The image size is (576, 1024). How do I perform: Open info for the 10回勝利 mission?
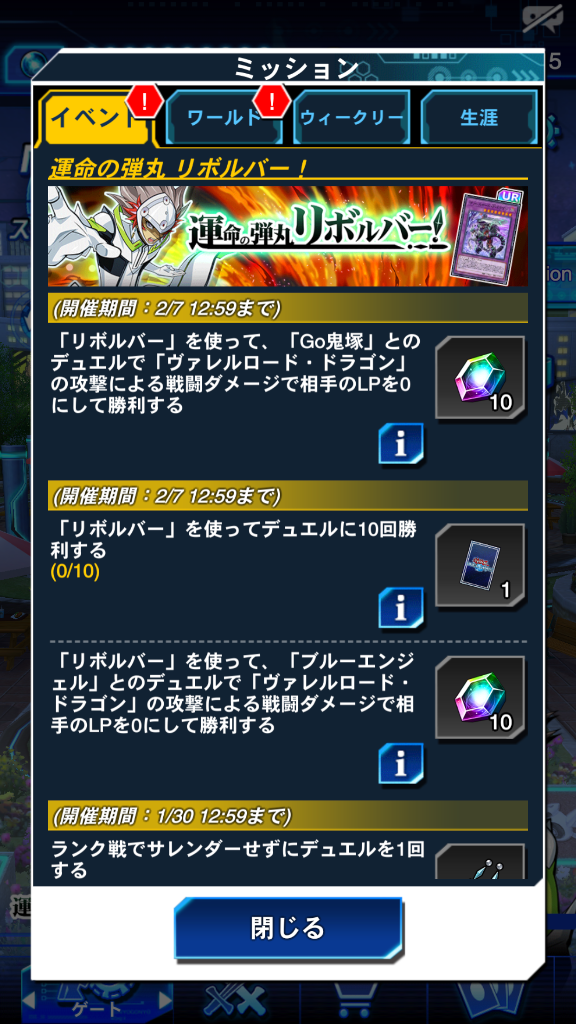400,608
